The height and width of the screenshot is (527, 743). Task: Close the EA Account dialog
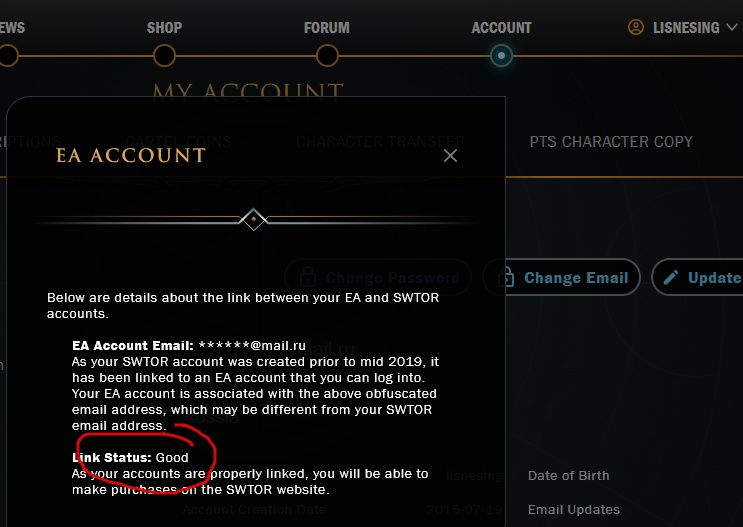click(x=450, y=156)
